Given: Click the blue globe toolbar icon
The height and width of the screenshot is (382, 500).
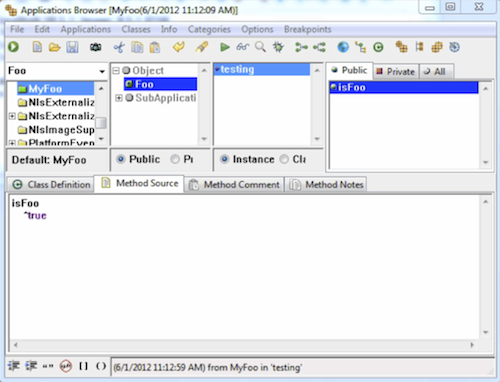Looking at the screenshot, I should [343, 47].
